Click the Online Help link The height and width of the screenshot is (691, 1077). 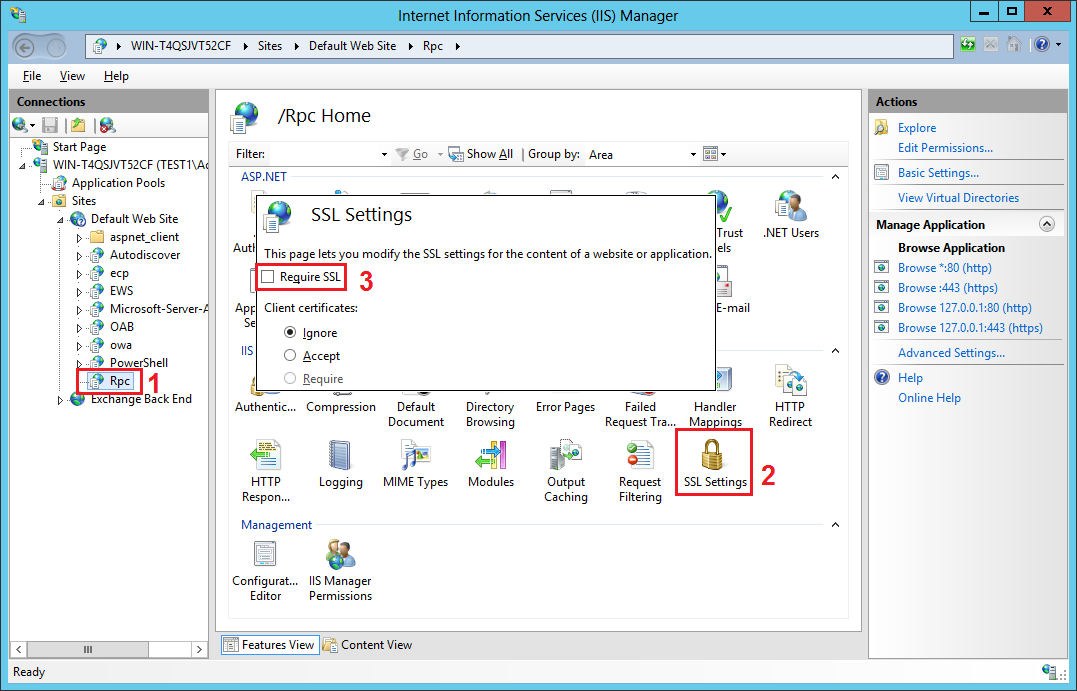(x=929, y=398)
